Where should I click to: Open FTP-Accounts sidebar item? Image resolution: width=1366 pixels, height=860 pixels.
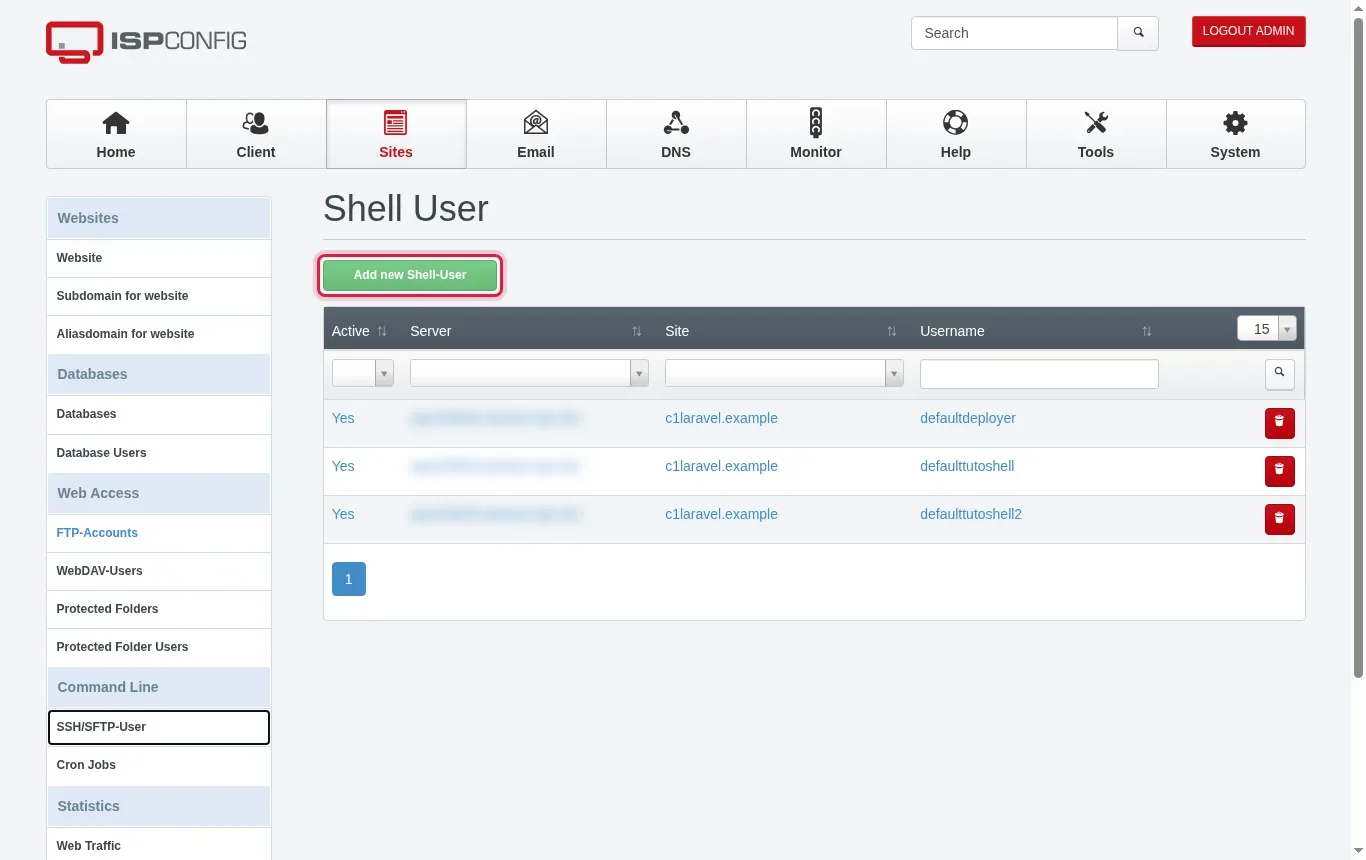point(159,533)
